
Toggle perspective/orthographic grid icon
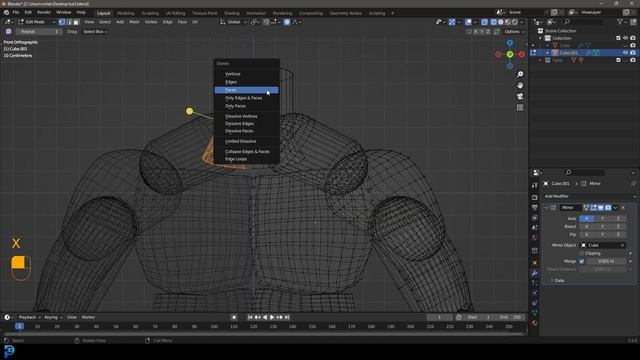520,108
